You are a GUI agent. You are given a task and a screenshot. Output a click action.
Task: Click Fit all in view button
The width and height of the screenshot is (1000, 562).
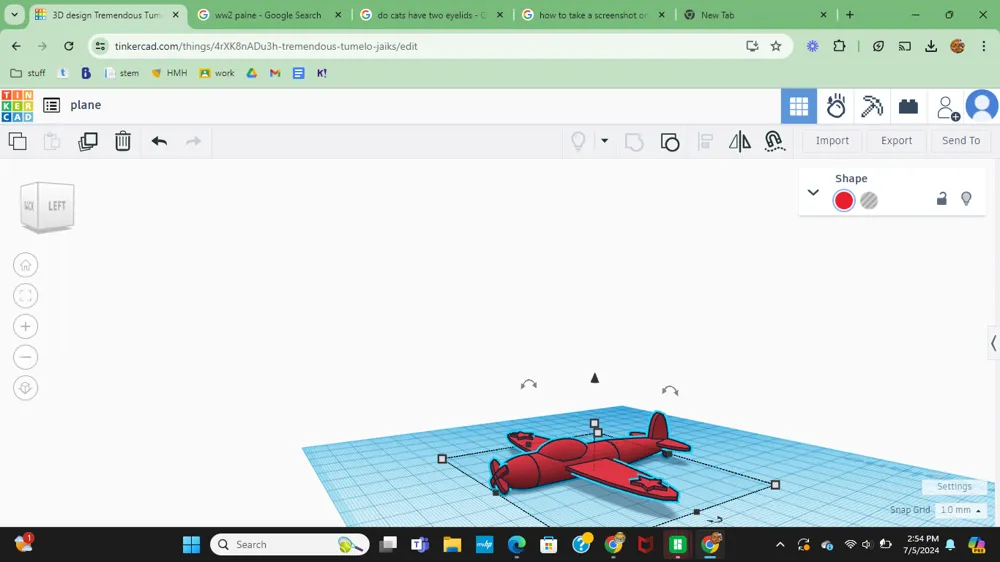pos(26,295)
